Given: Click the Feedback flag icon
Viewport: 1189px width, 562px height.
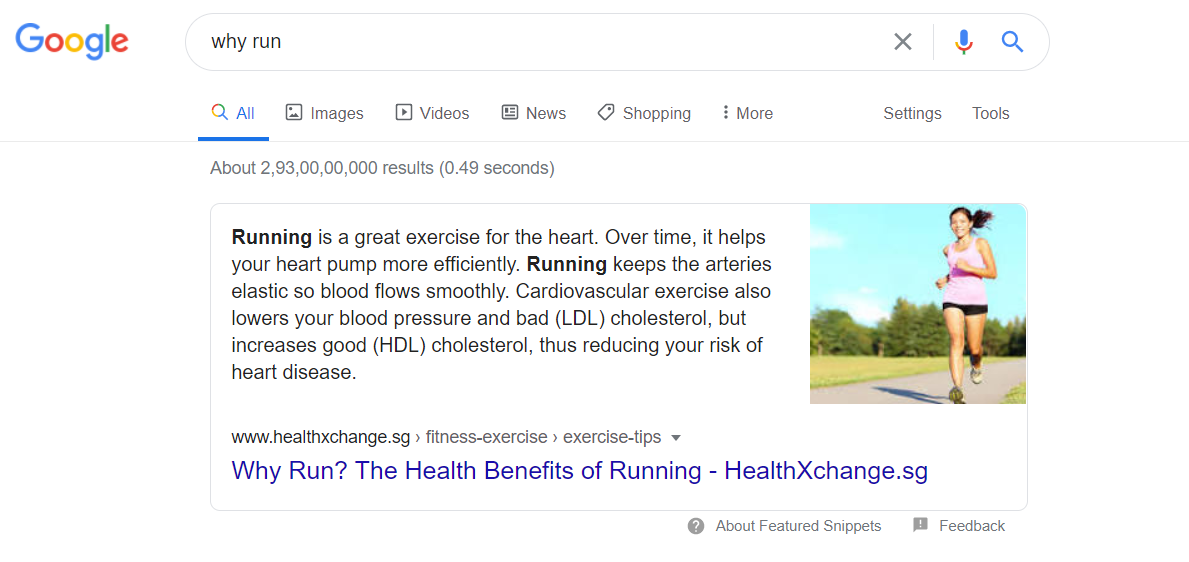Looking at the screenshot, I should pyautogui.click(x=920, y=526).
